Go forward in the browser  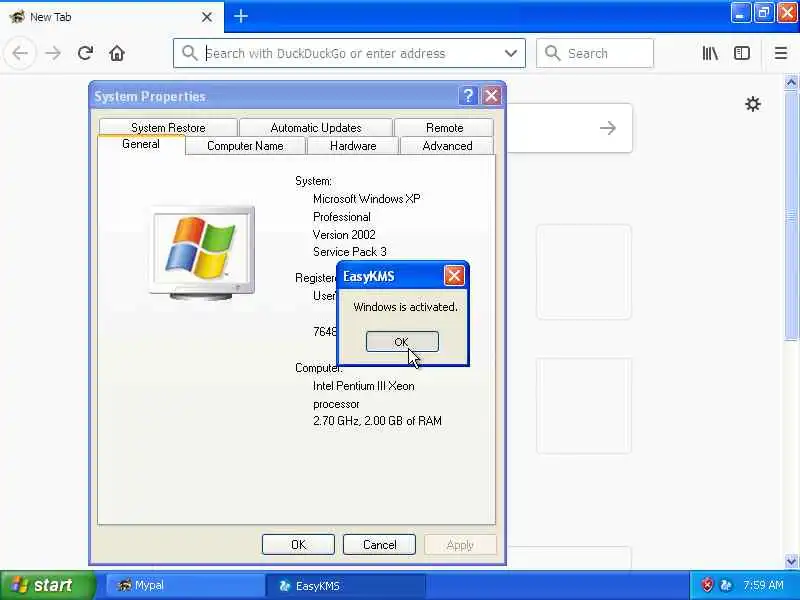(x=53, y=53)
